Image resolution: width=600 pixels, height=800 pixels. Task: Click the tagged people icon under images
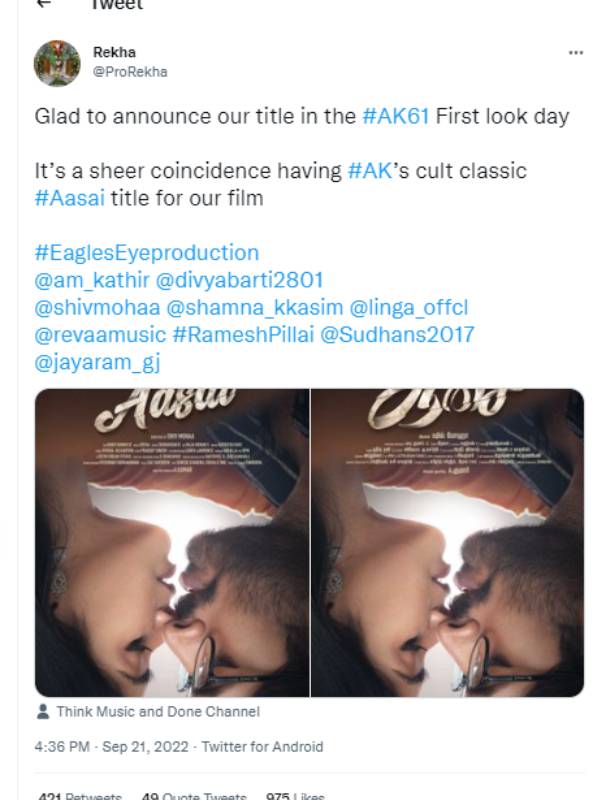tap(43, 712)
